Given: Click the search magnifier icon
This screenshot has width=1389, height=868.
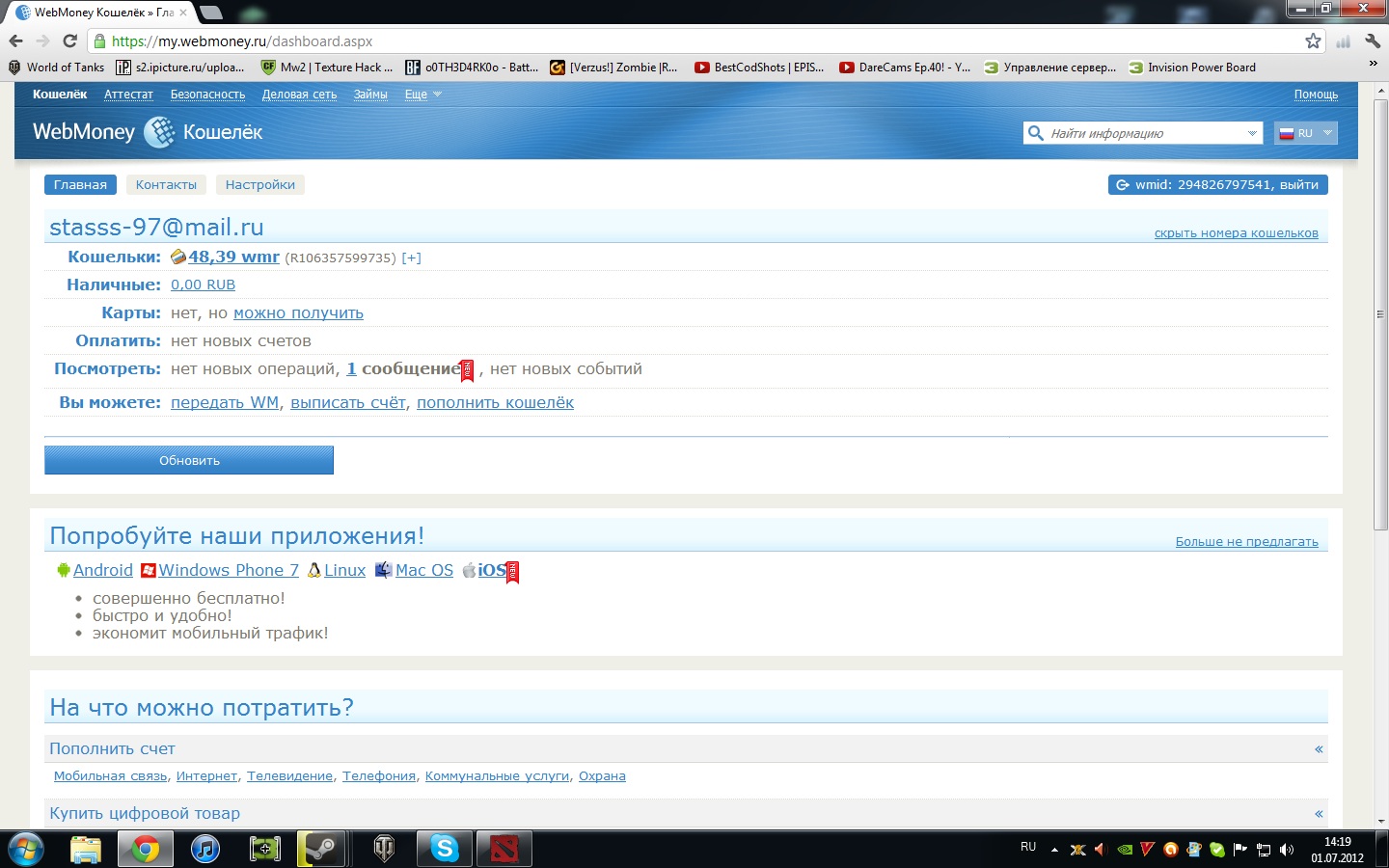Looking at the screenshot, I should coord(1035,133).
